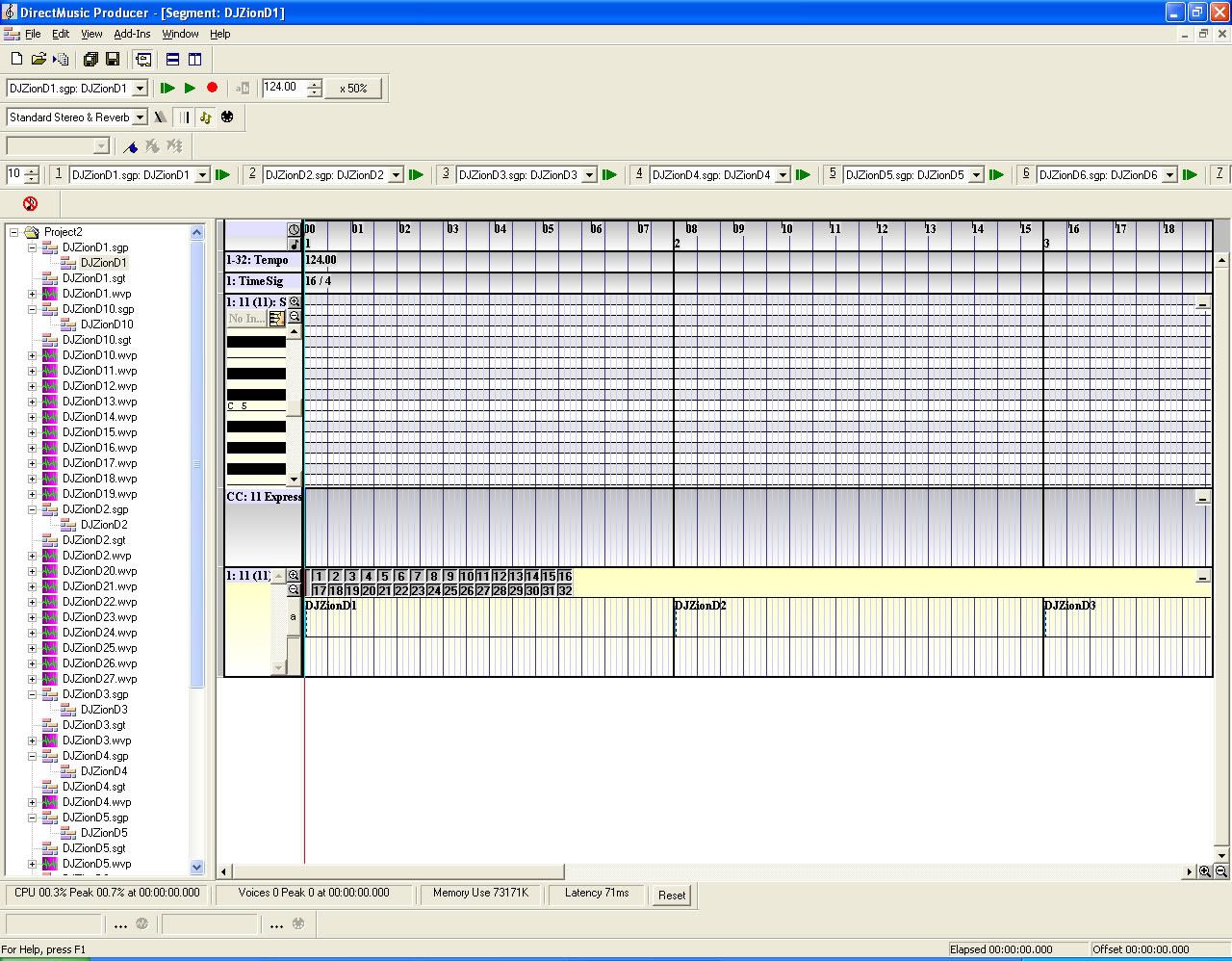This screenshot has width=1232, height=961.
Task: Click the red no-music stop icon
Action: pos(30,203)
